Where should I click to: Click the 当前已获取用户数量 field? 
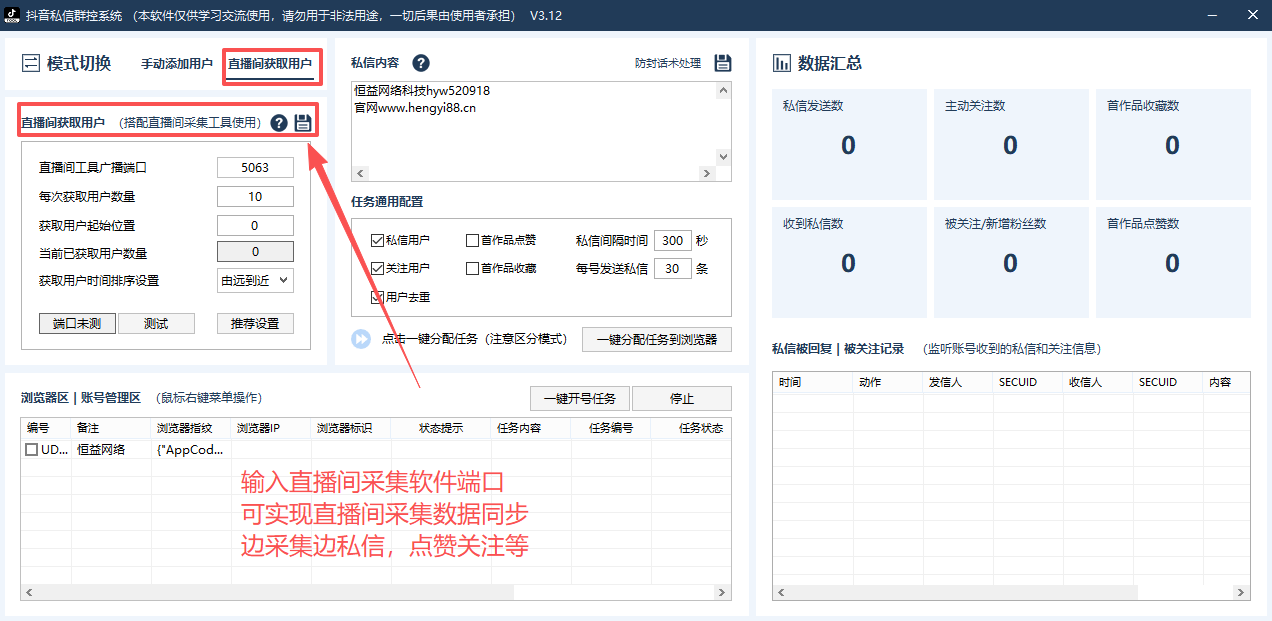coord(255,252)
